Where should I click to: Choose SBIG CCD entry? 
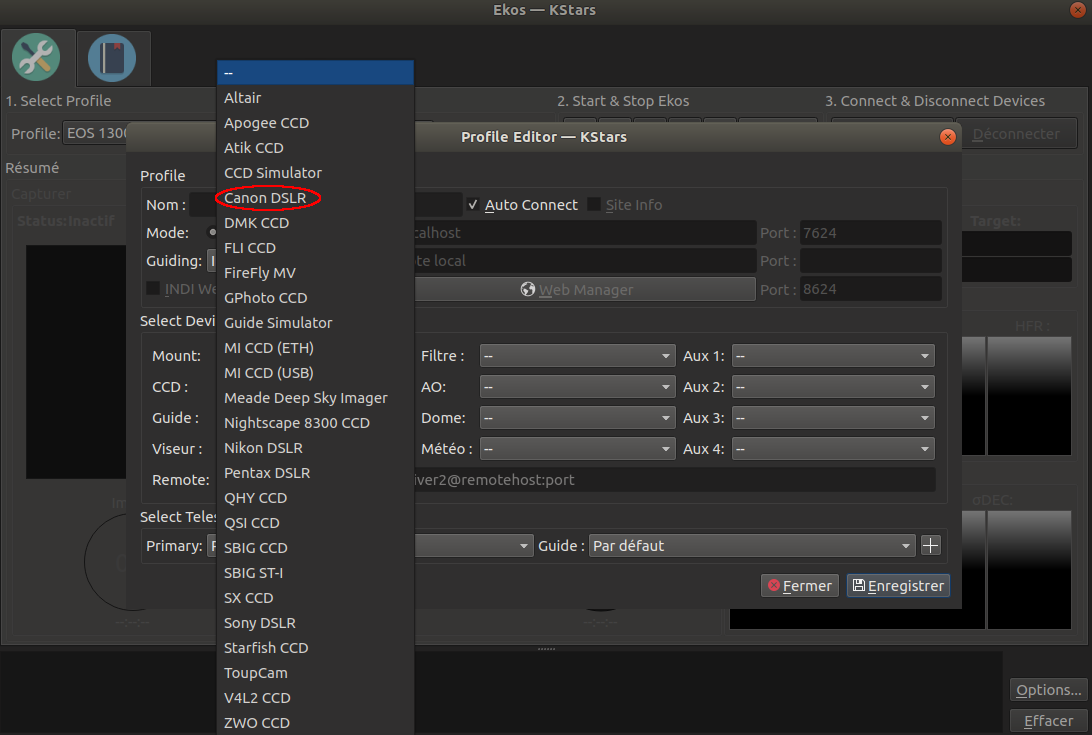click(315, 548)
